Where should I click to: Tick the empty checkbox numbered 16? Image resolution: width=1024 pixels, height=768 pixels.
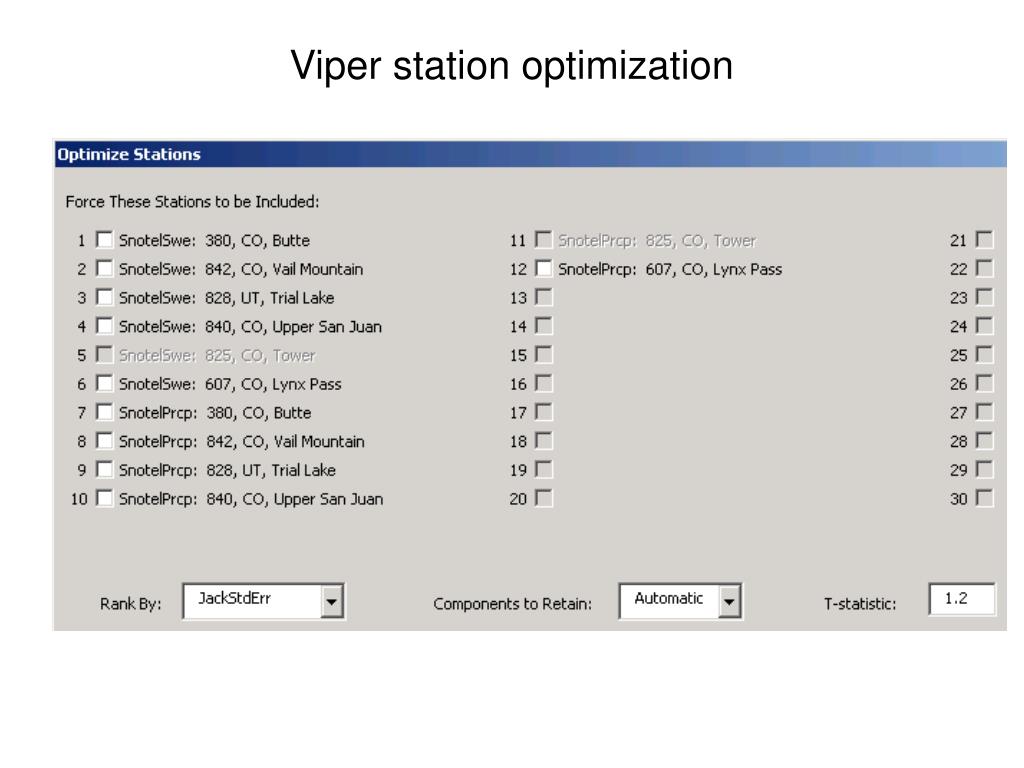coord(543,383)
